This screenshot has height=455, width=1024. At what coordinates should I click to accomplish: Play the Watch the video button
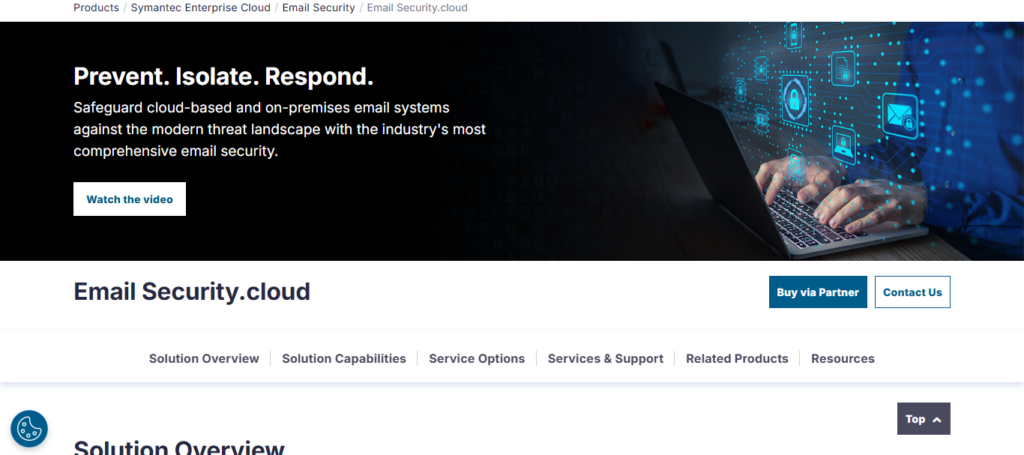coord(129,199)
